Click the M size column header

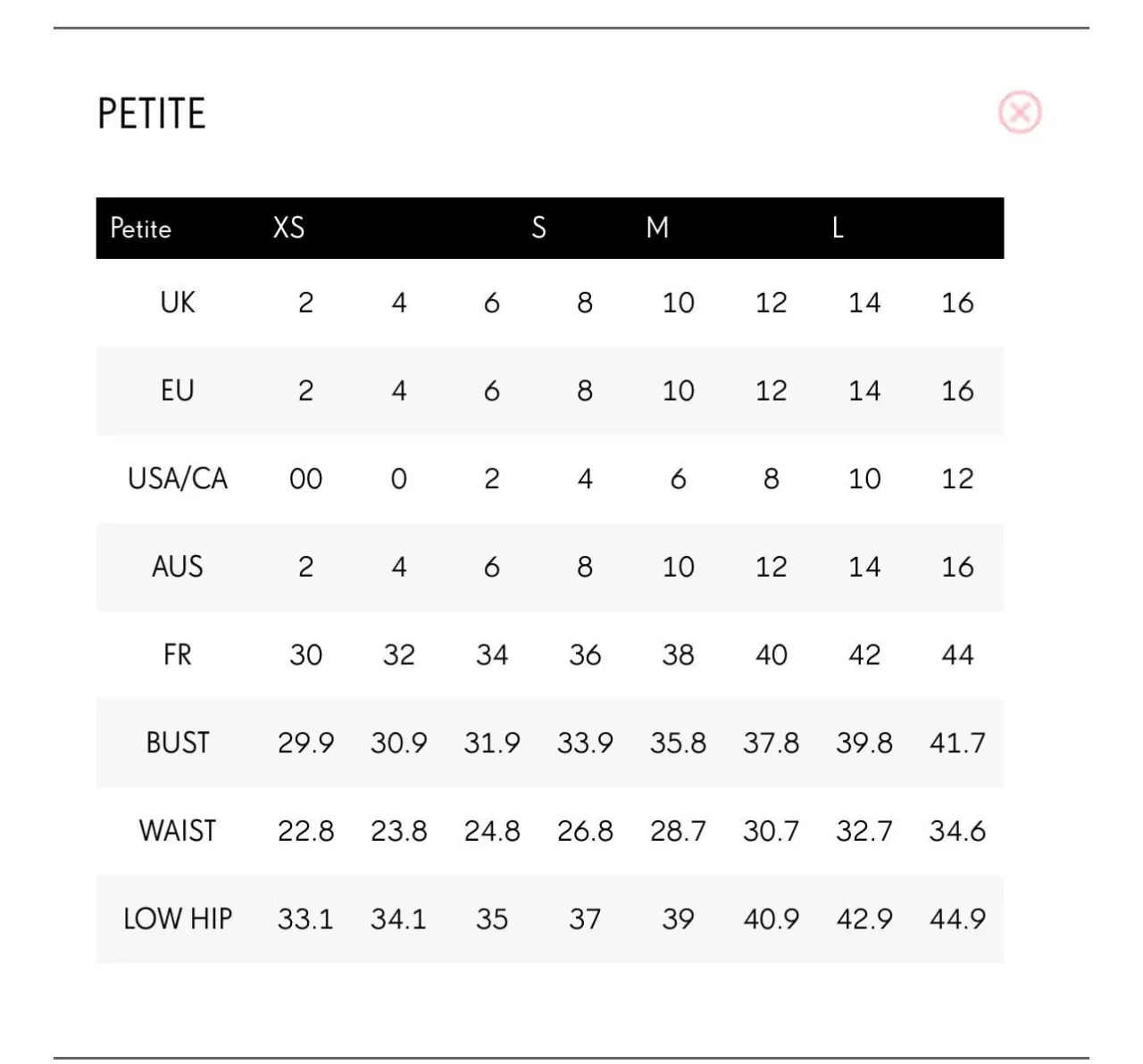(657, 228)
